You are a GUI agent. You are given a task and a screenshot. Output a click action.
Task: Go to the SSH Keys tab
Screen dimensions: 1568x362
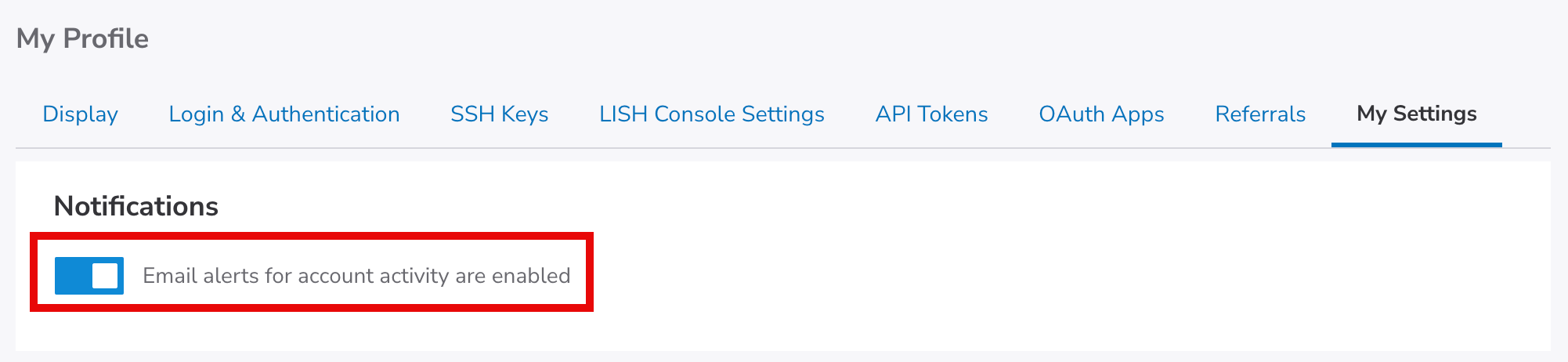[x=500, y=114]
